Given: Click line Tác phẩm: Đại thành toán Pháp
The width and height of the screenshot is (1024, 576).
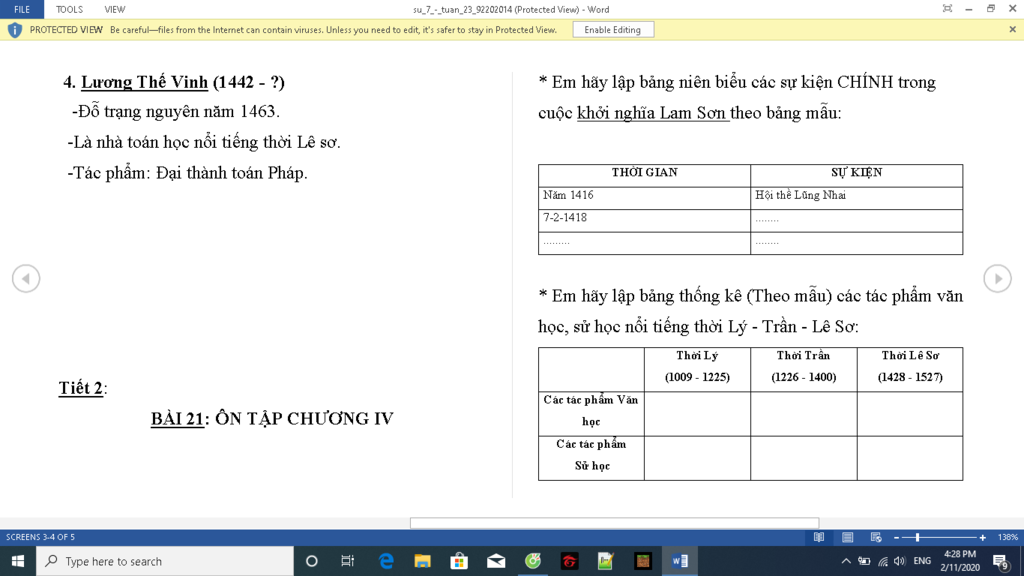Looking at the screenshot, I should pyautogui.click(x=187, y=173).
